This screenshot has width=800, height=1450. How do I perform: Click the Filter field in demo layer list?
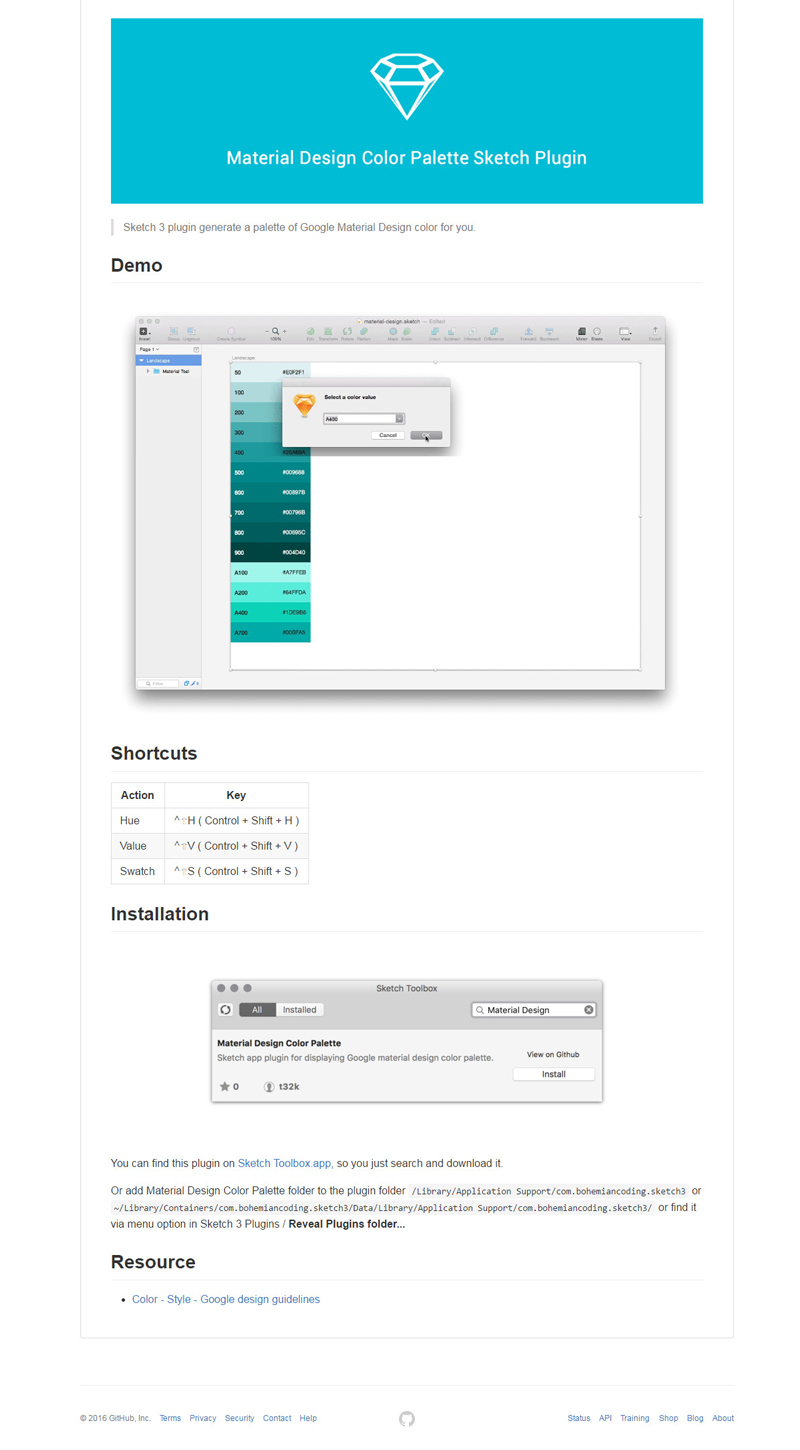[x=158, y=683]
